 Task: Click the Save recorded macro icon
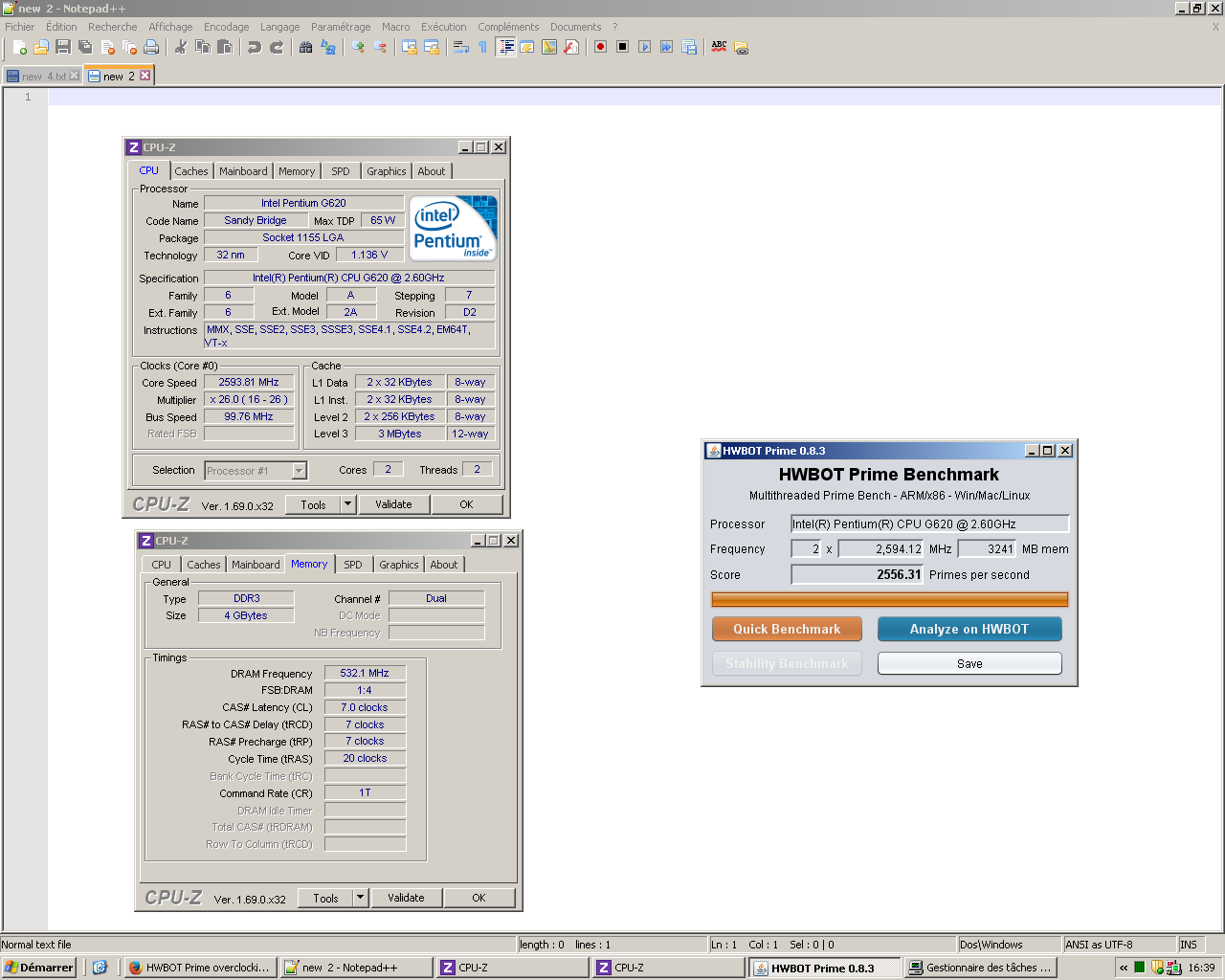[689, 47]
